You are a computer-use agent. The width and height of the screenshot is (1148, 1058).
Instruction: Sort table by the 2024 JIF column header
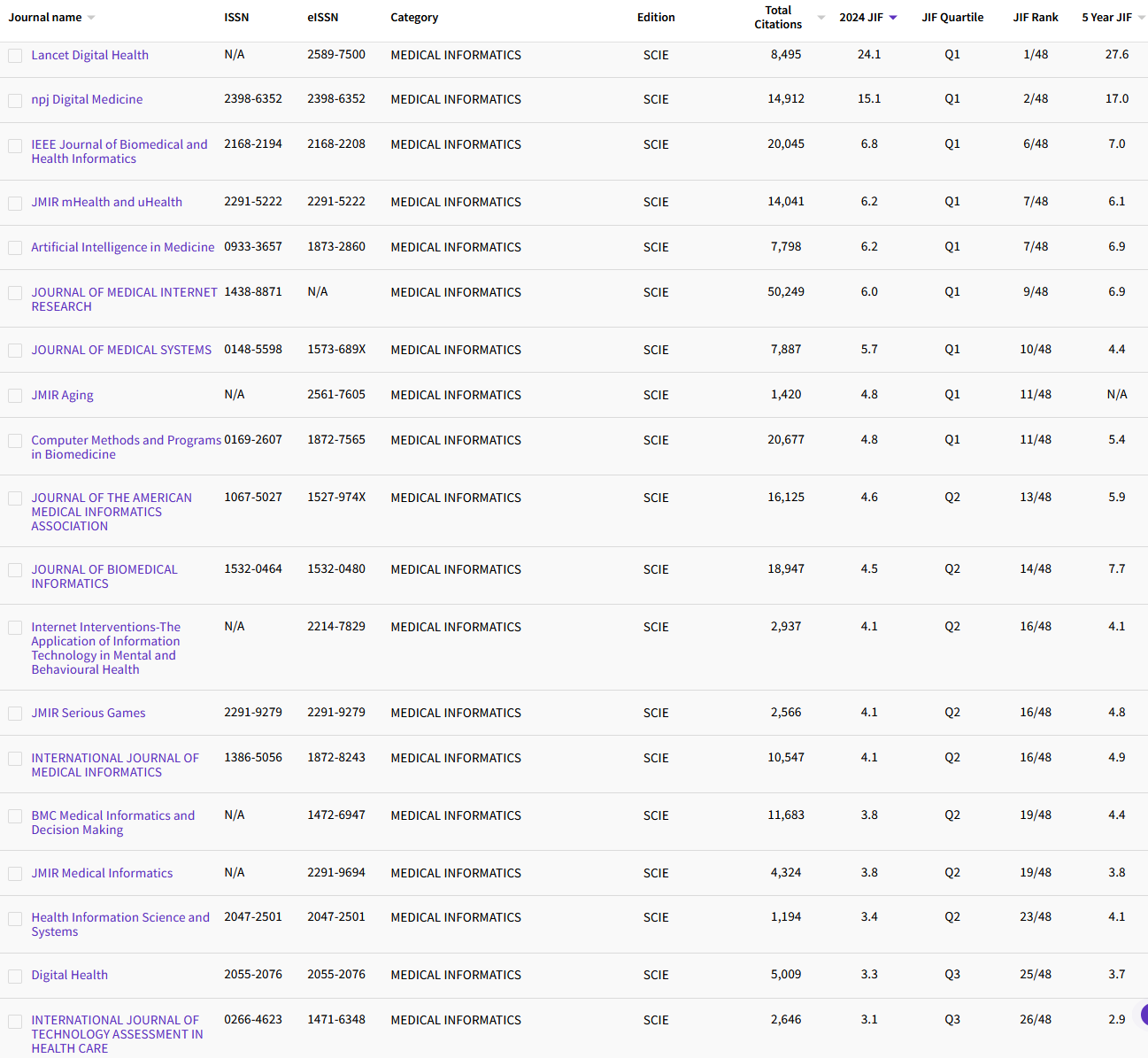click(x=863, y=16)
